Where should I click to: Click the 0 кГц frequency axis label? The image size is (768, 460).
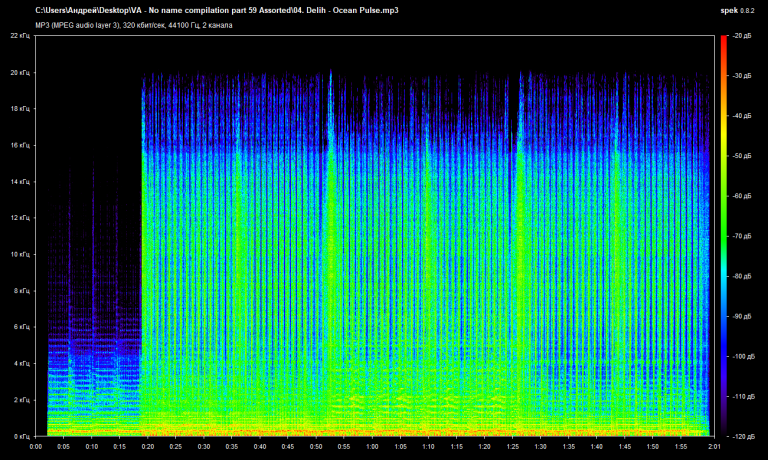click(22, 436)
